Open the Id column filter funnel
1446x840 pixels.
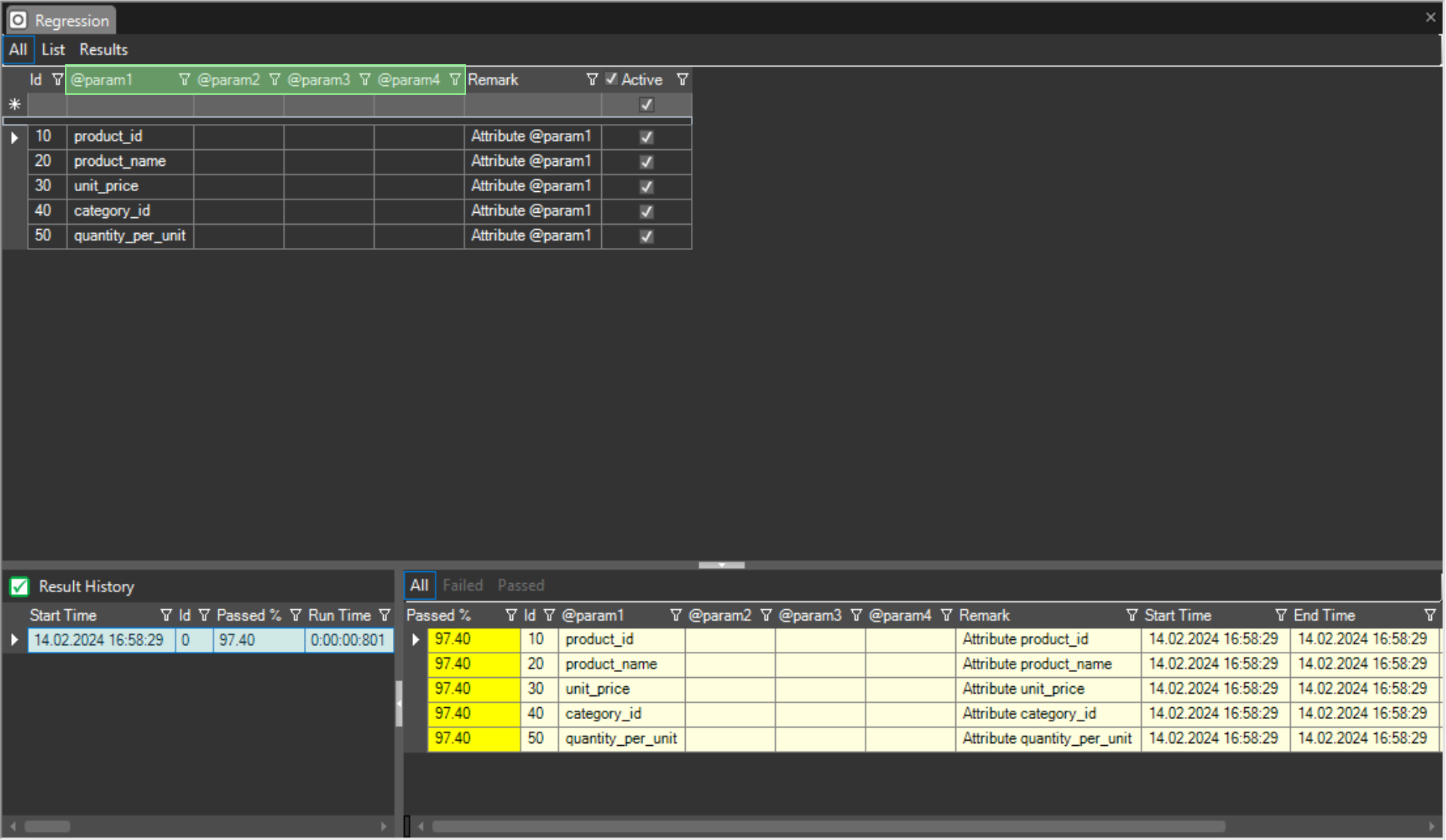tap(58, 79)
